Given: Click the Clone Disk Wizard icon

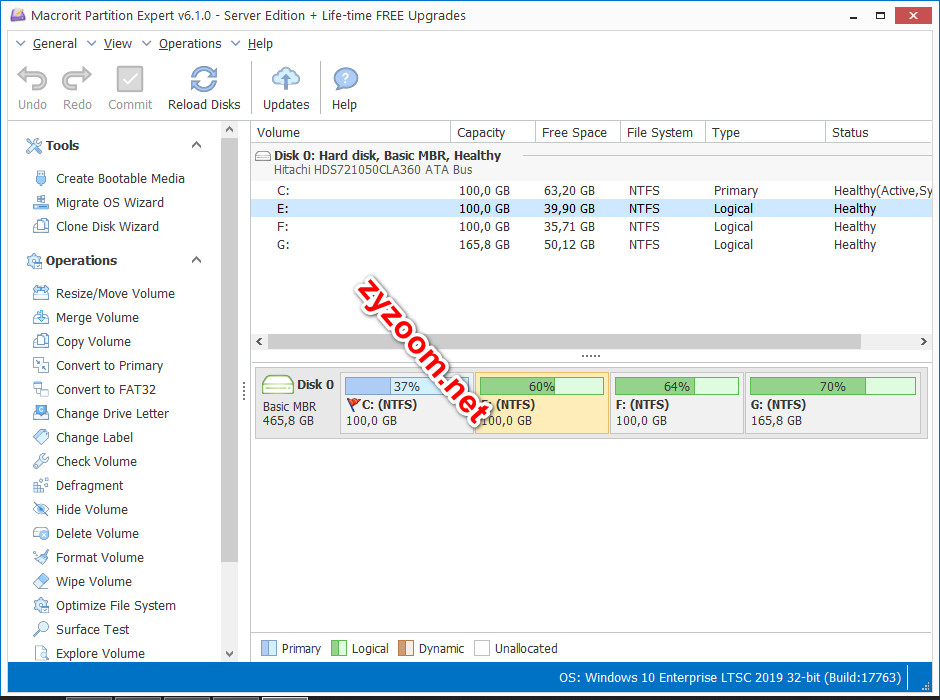Looking at the screenshot, I should (41, 226).
